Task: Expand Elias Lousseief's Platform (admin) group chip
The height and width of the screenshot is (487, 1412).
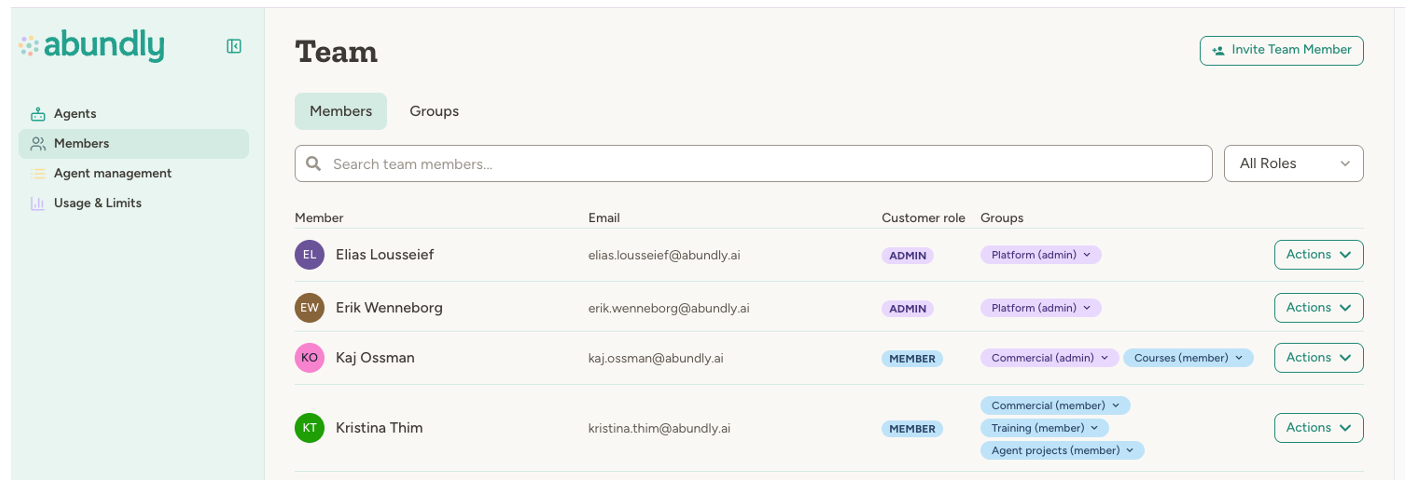Action: click(1041, 255)
